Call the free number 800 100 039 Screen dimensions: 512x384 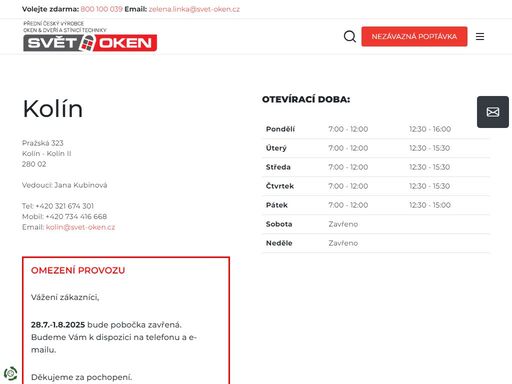(x=102, y=9)
